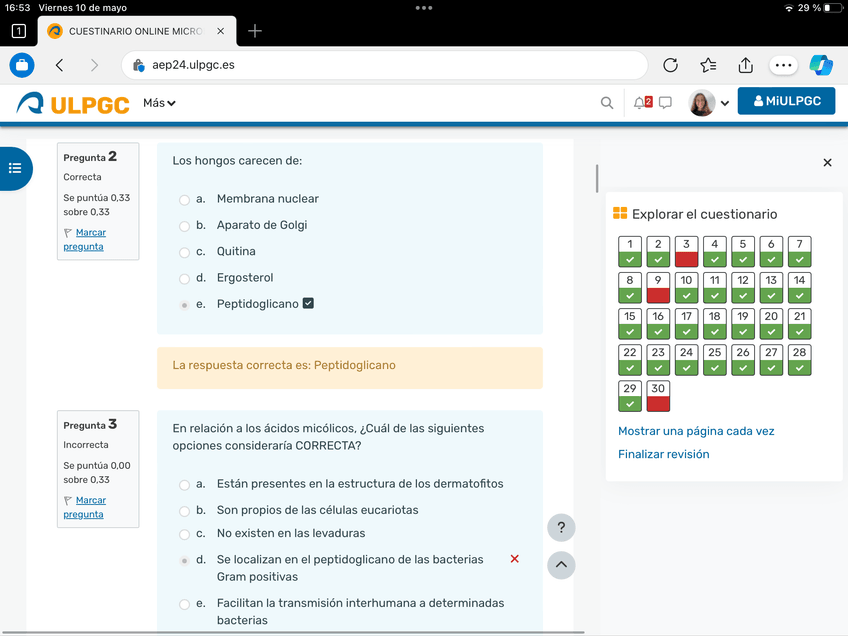Click the MiULPGC button
This screenshot has width=848, height=636.
coord(786,101)
